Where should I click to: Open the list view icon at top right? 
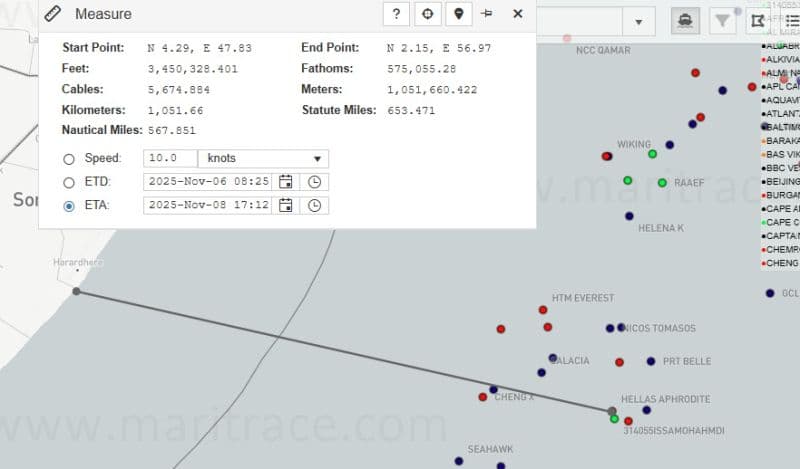coord(791,20)
